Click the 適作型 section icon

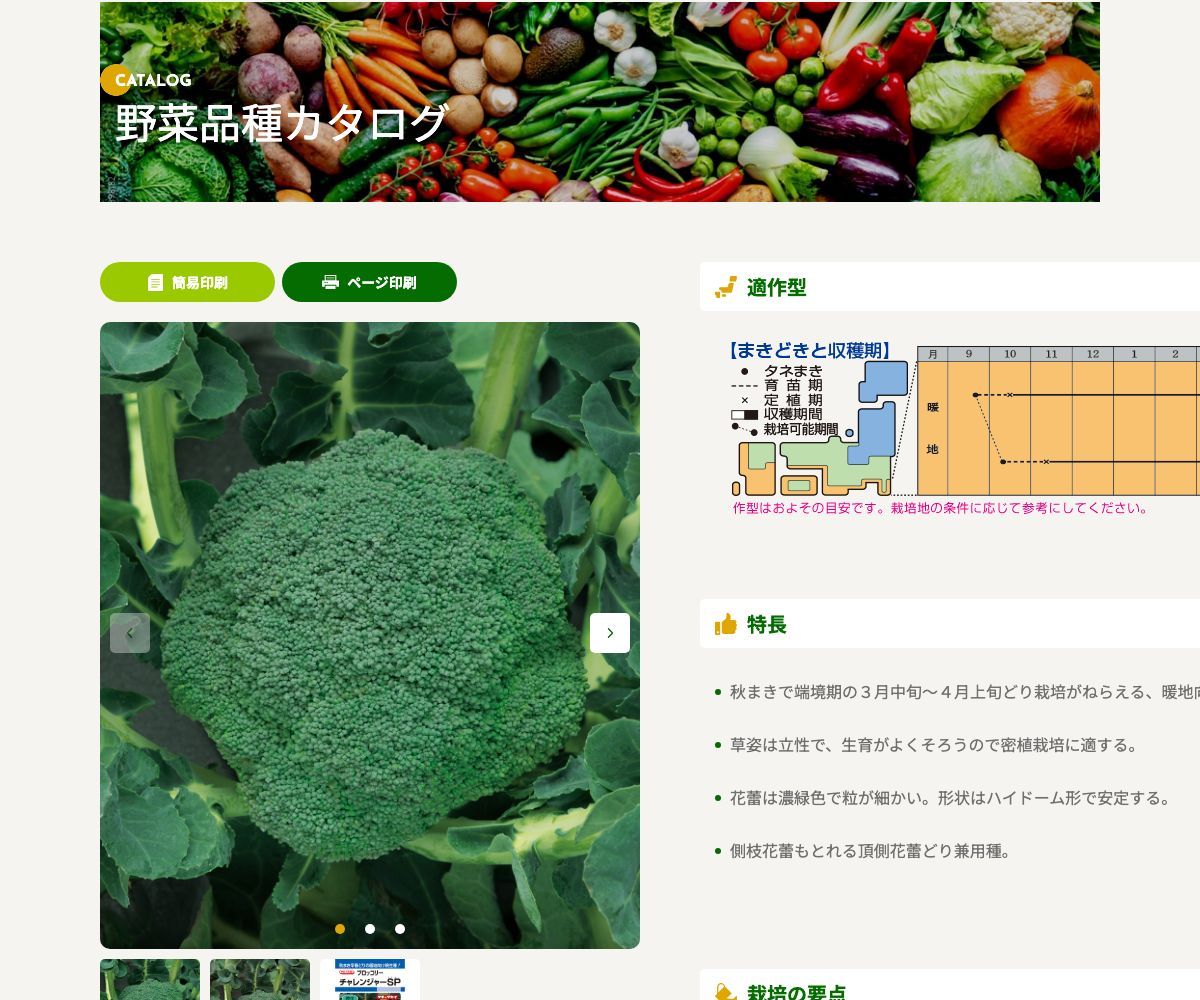(x=726, y=288)
